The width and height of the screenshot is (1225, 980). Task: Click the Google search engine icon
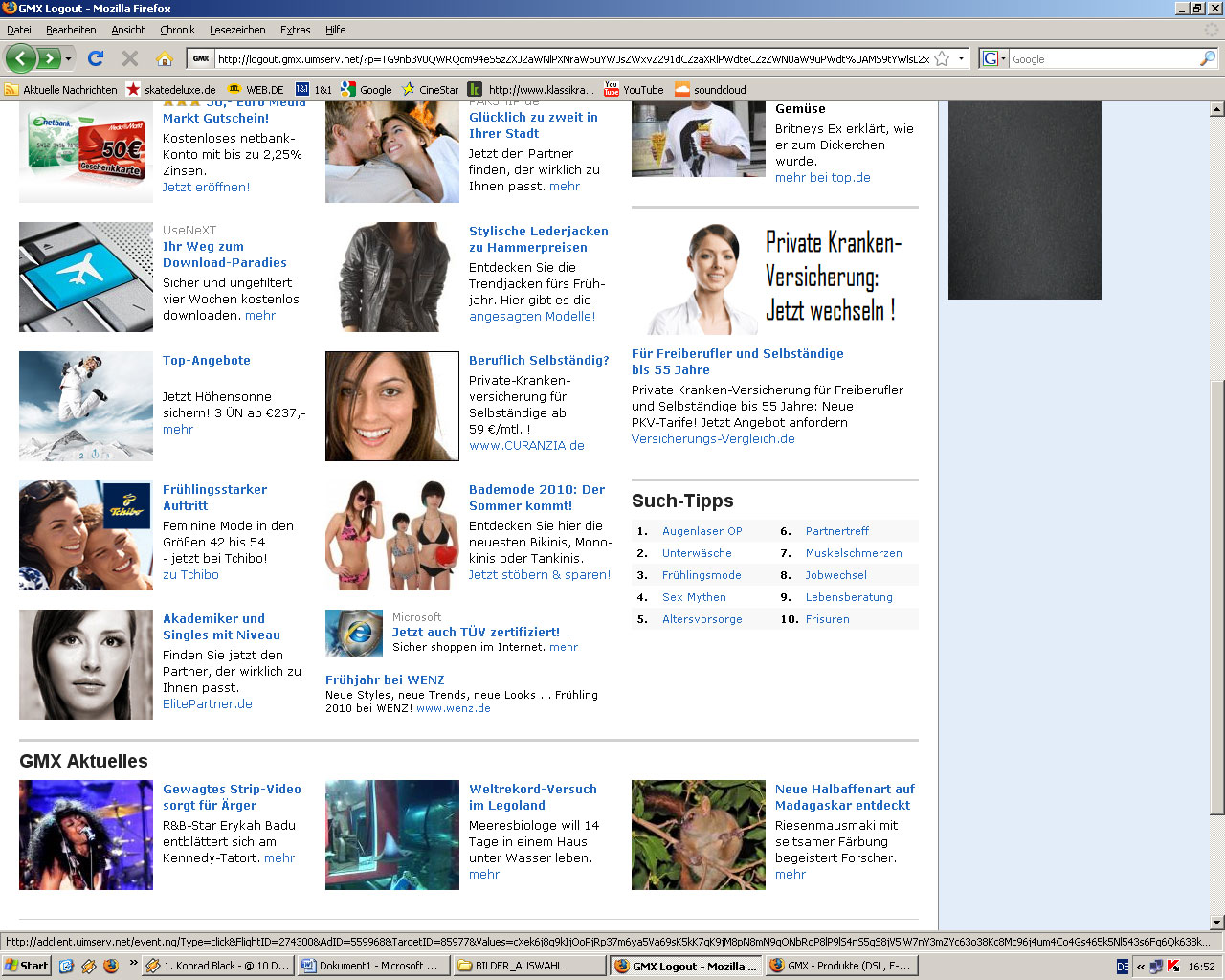[x=991, y=58]
